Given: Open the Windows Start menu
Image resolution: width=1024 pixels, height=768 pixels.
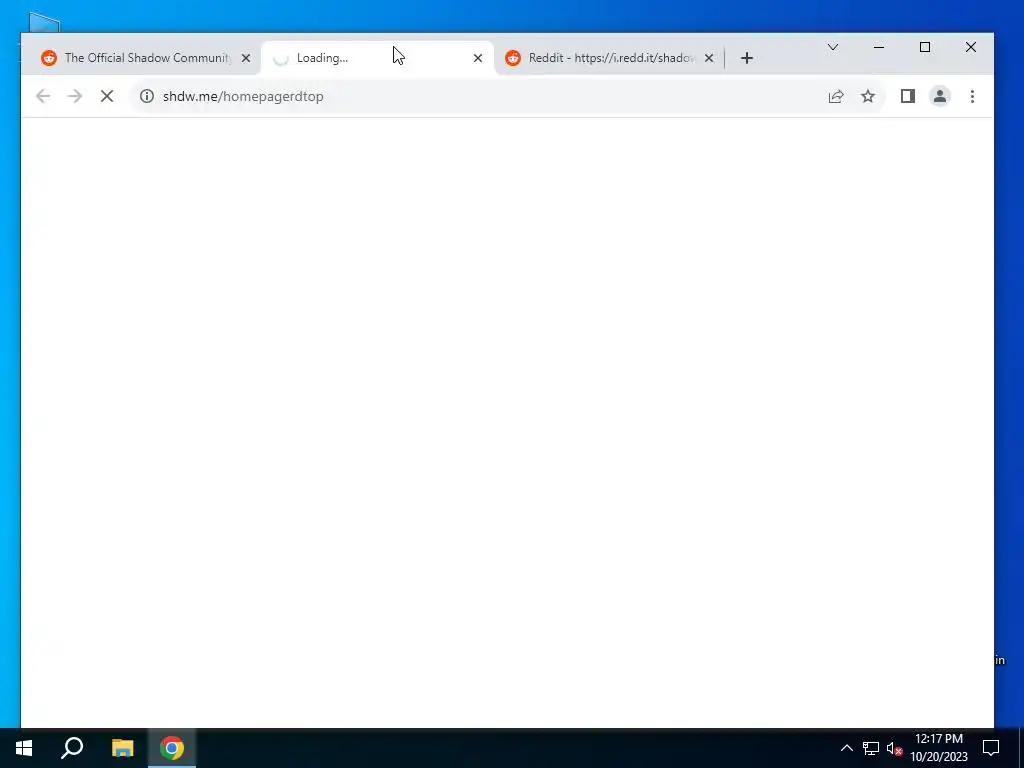Looking at the screenshot, I should point(24,748).
